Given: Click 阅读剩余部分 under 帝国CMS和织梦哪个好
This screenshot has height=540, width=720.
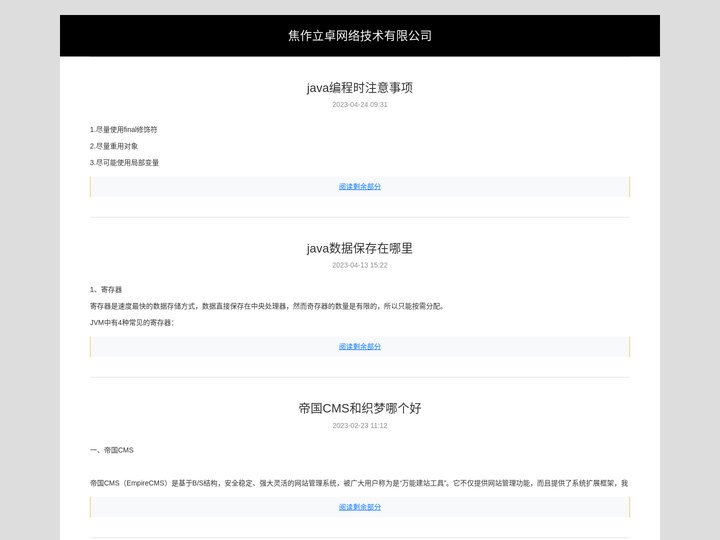Looking at the screenshot, I should (360, 507).
